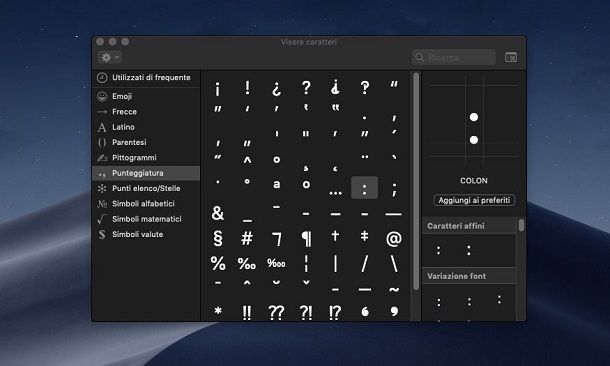Image resolution: width=610 pixels, height=366 pixels.
Task: Select the percent % character
Action: pyautogui.click(x=218, y=263)
